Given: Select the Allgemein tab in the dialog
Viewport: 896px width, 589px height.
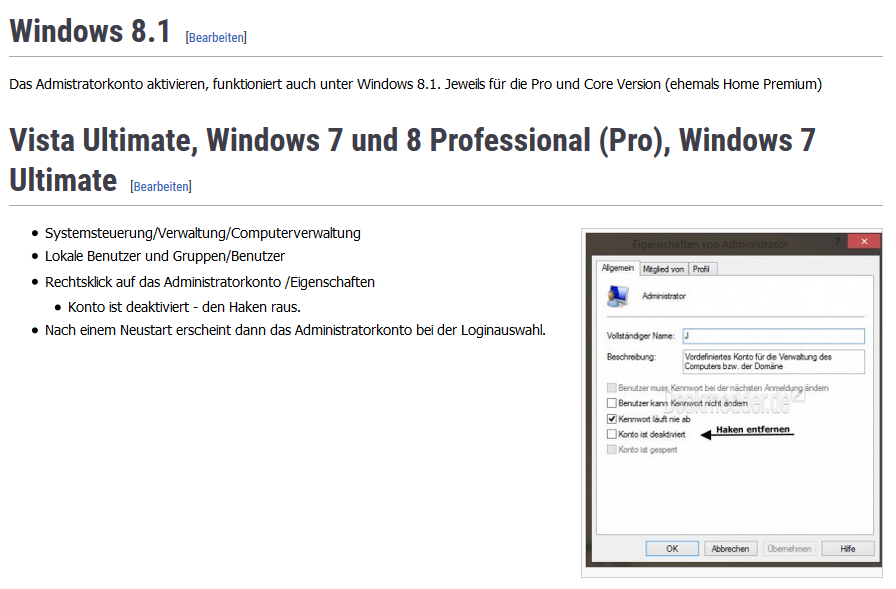Looking at the screenshot, I should (x=618, y=268).
